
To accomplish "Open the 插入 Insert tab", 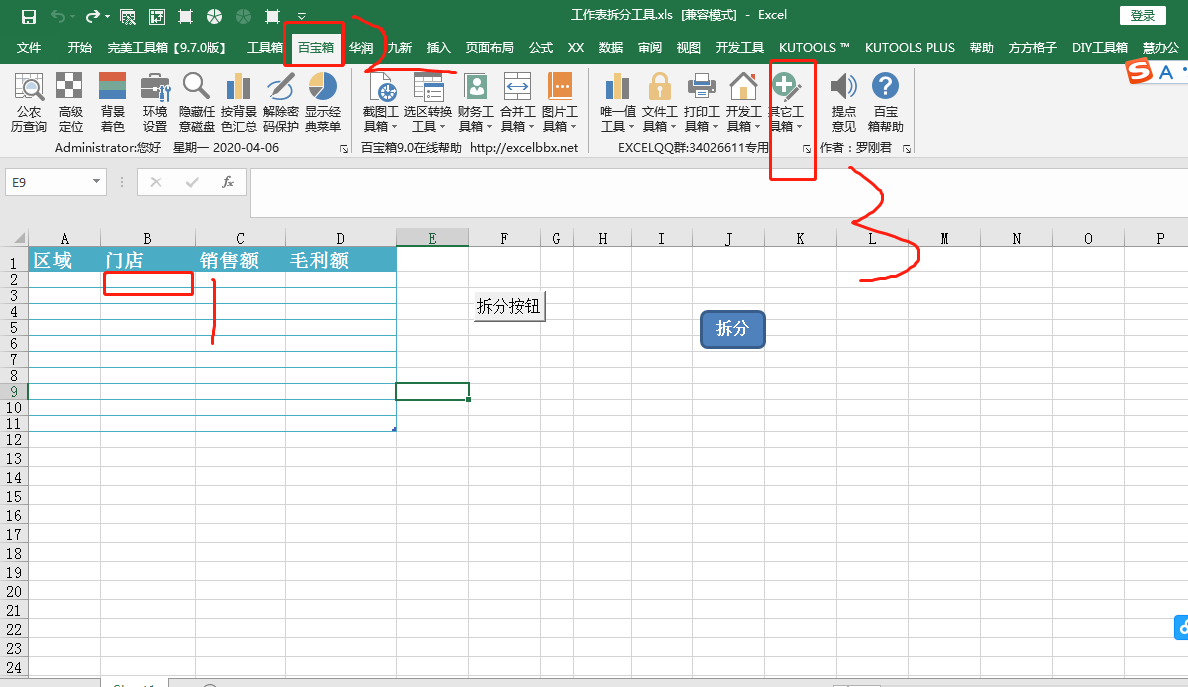I will click(x=438, y=48).
